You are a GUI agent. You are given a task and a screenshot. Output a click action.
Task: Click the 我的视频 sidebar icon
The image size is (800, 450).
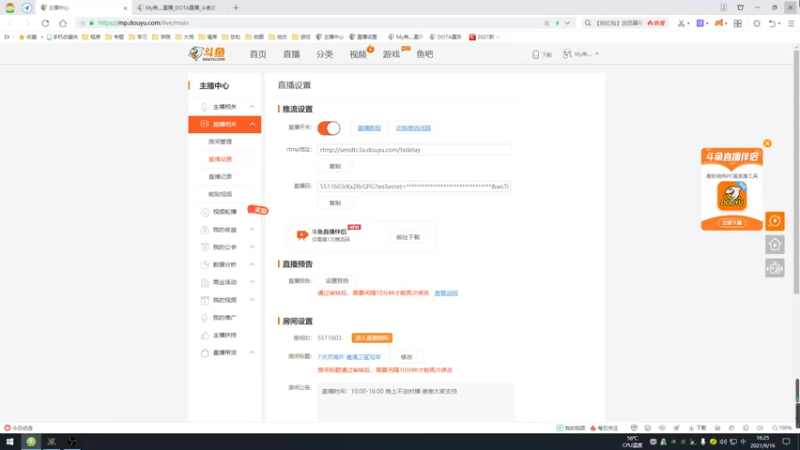(x=205, y=300)
